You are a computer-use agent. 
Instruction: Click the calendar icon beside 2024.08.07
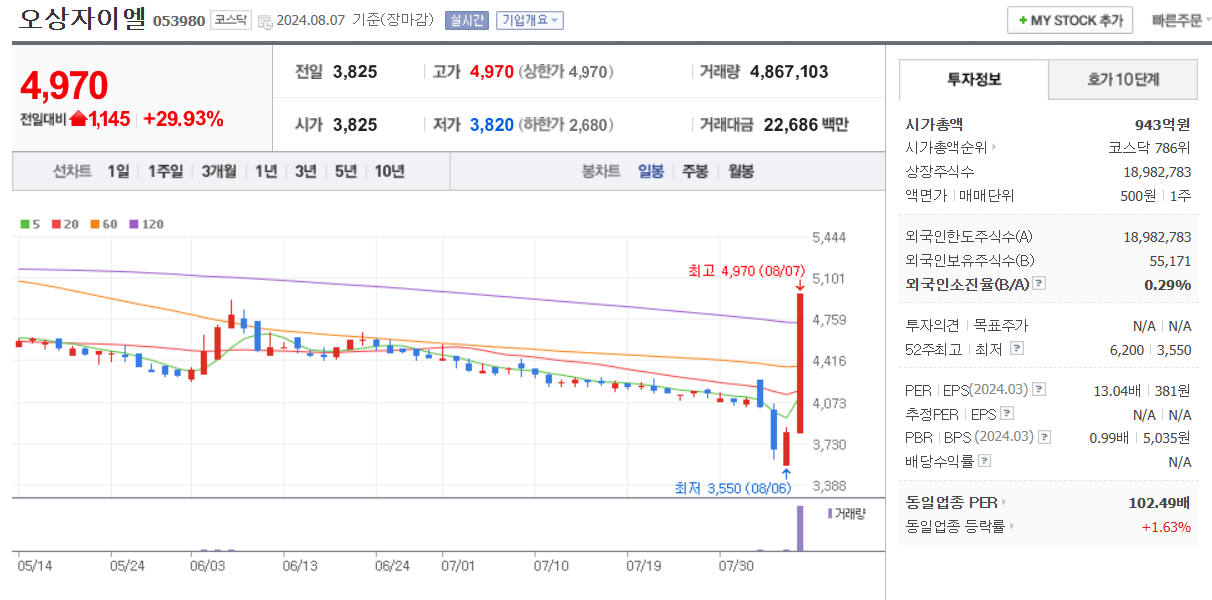[264, 21]
